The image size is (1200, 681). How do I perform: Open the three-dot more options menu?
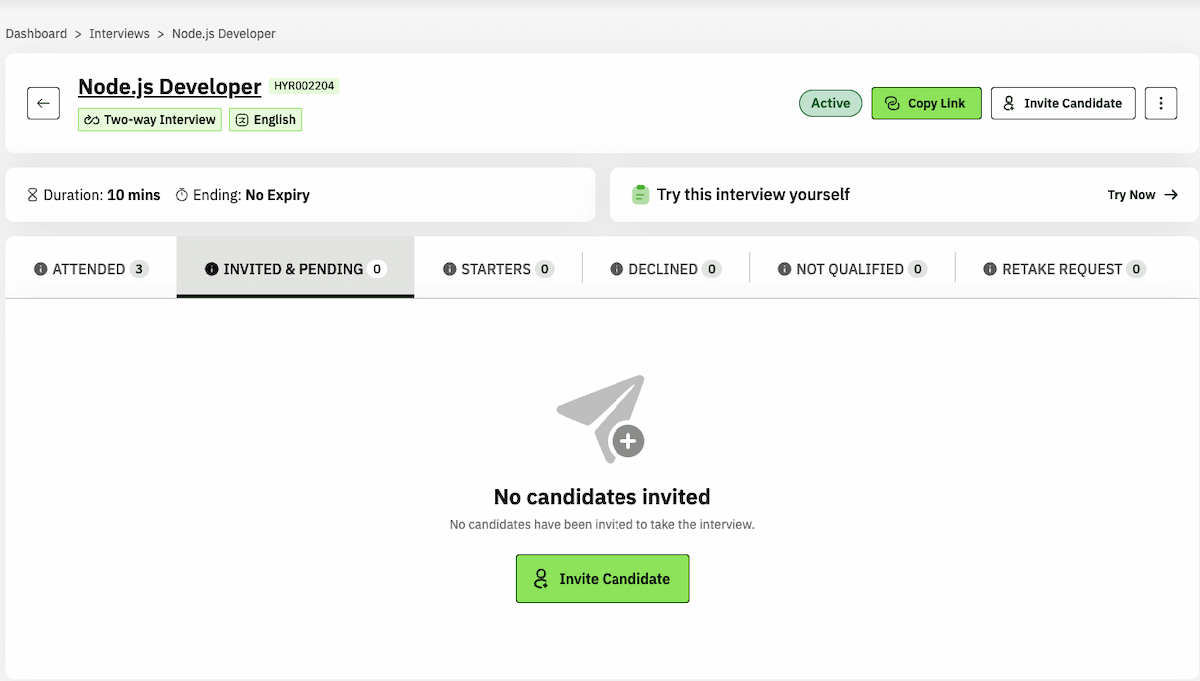(x=1160, y=103)
